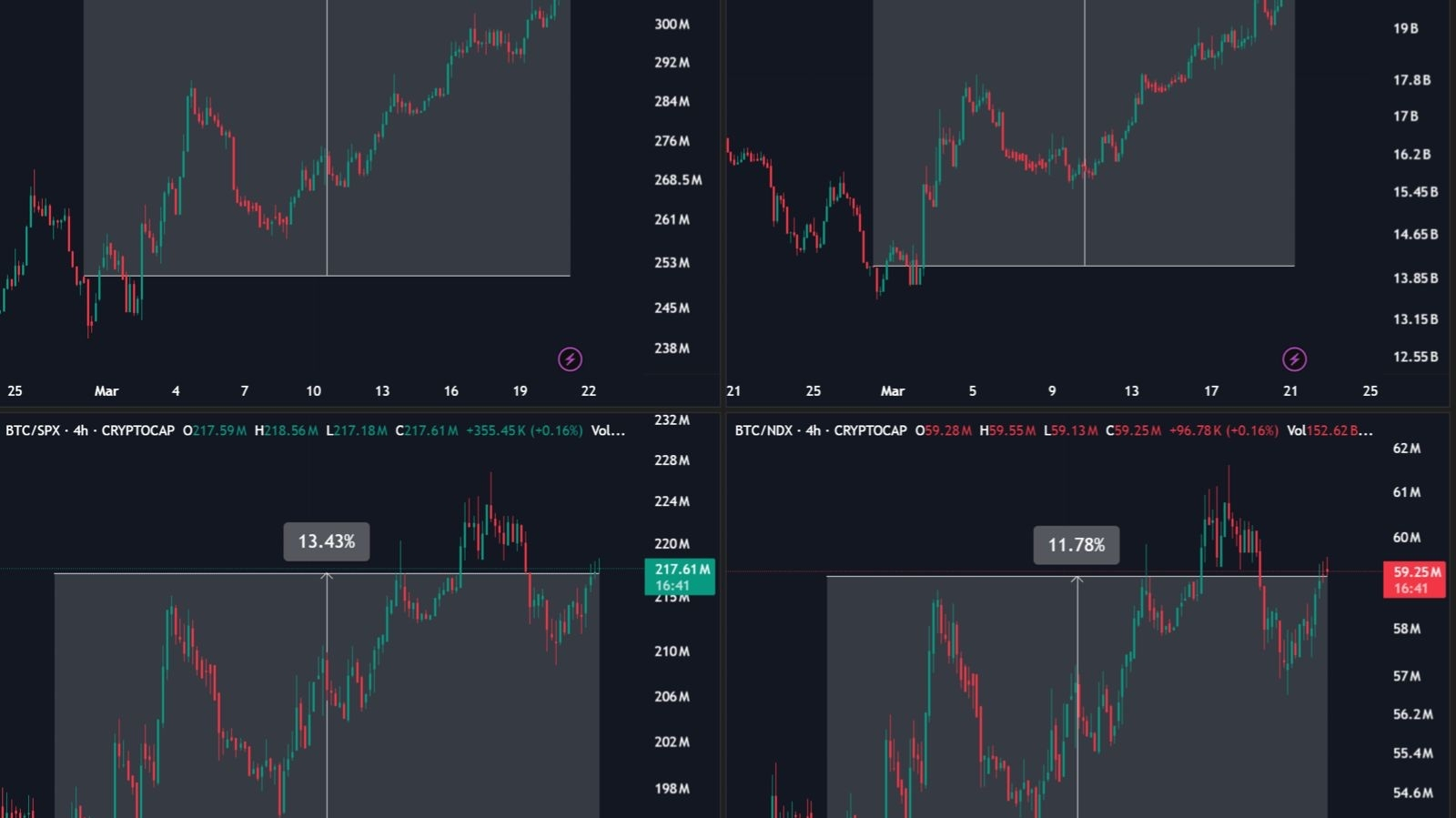Click the 15.45B price axis label
The width and height of the screenshot is (1456, 818).
(x=1416, y=192)
